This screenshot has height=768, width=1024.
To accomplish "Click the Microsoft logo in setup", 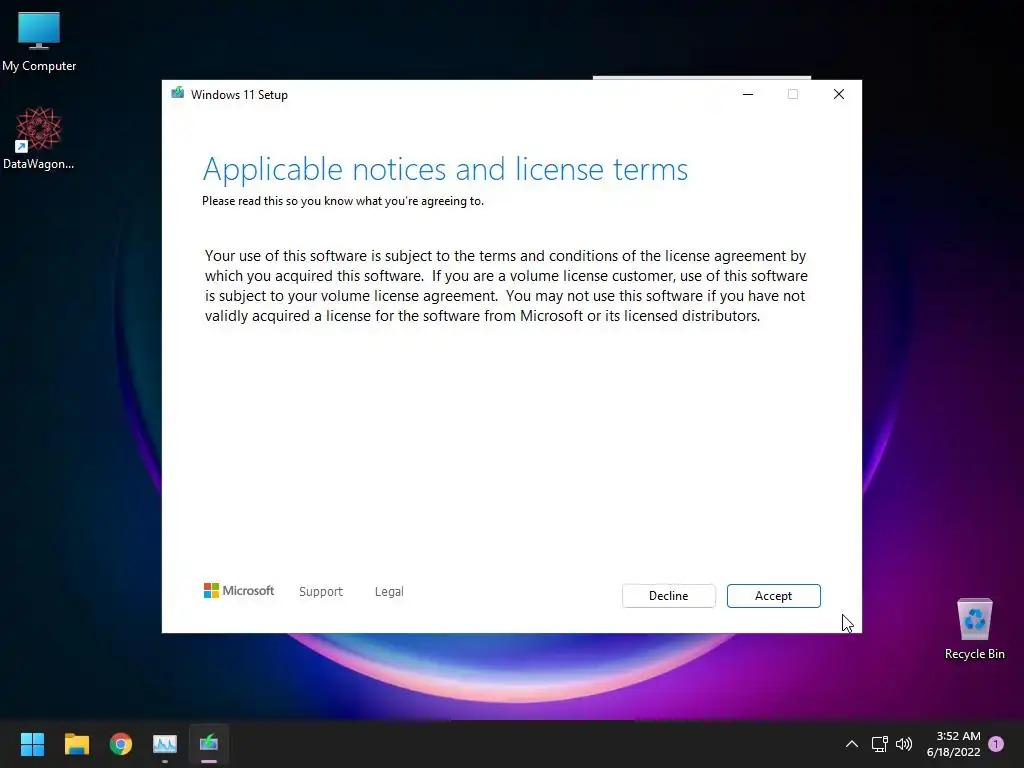I will pyautogui.click(x=239, y=590).
